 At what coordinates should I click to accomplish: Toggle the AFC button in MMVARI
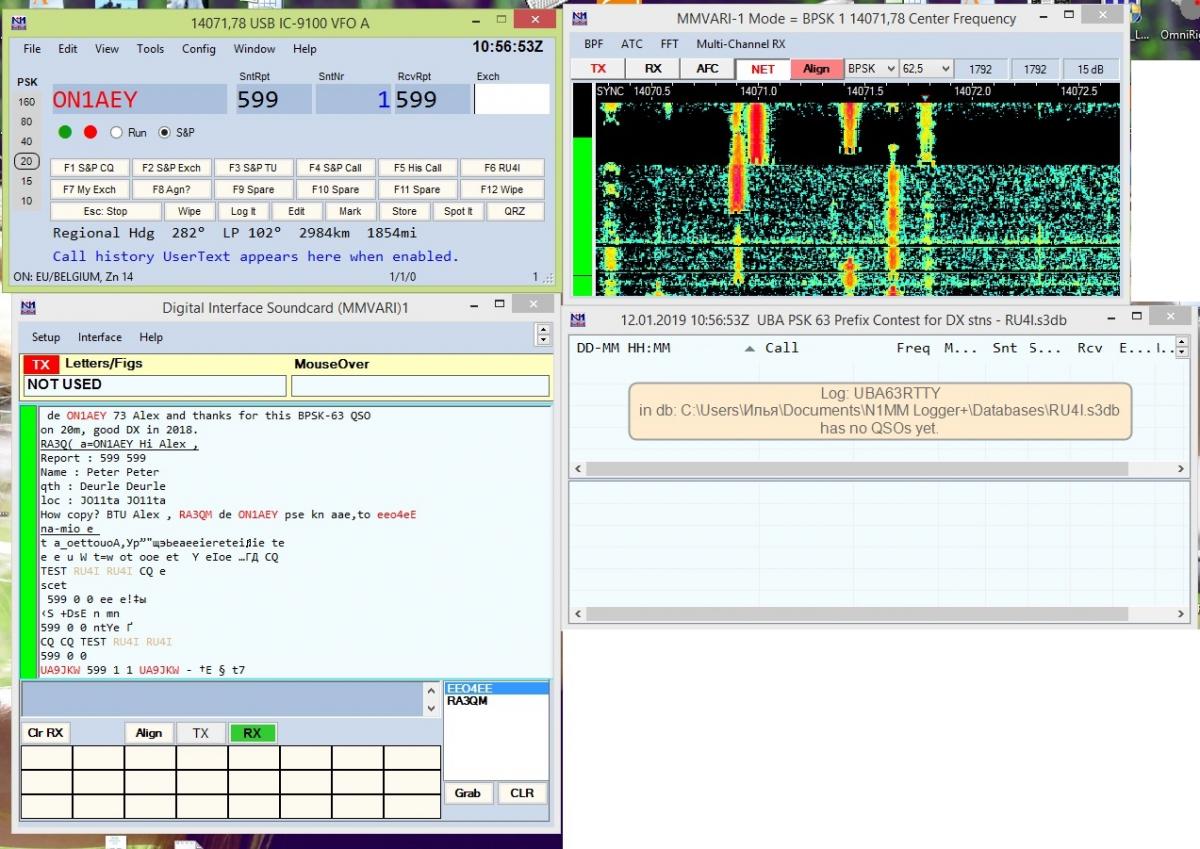(707, 69)
